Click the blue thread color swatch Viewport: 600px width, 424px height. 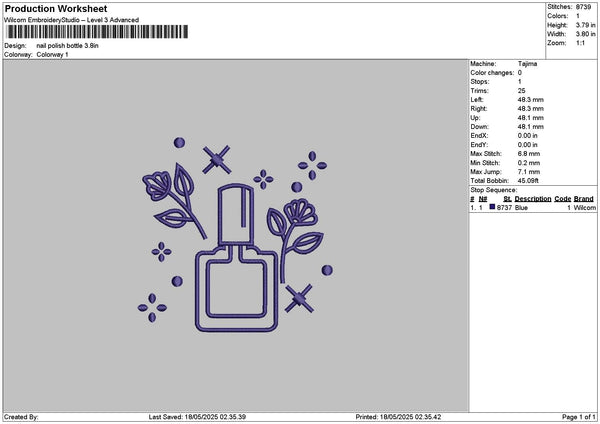pos(493,208)
